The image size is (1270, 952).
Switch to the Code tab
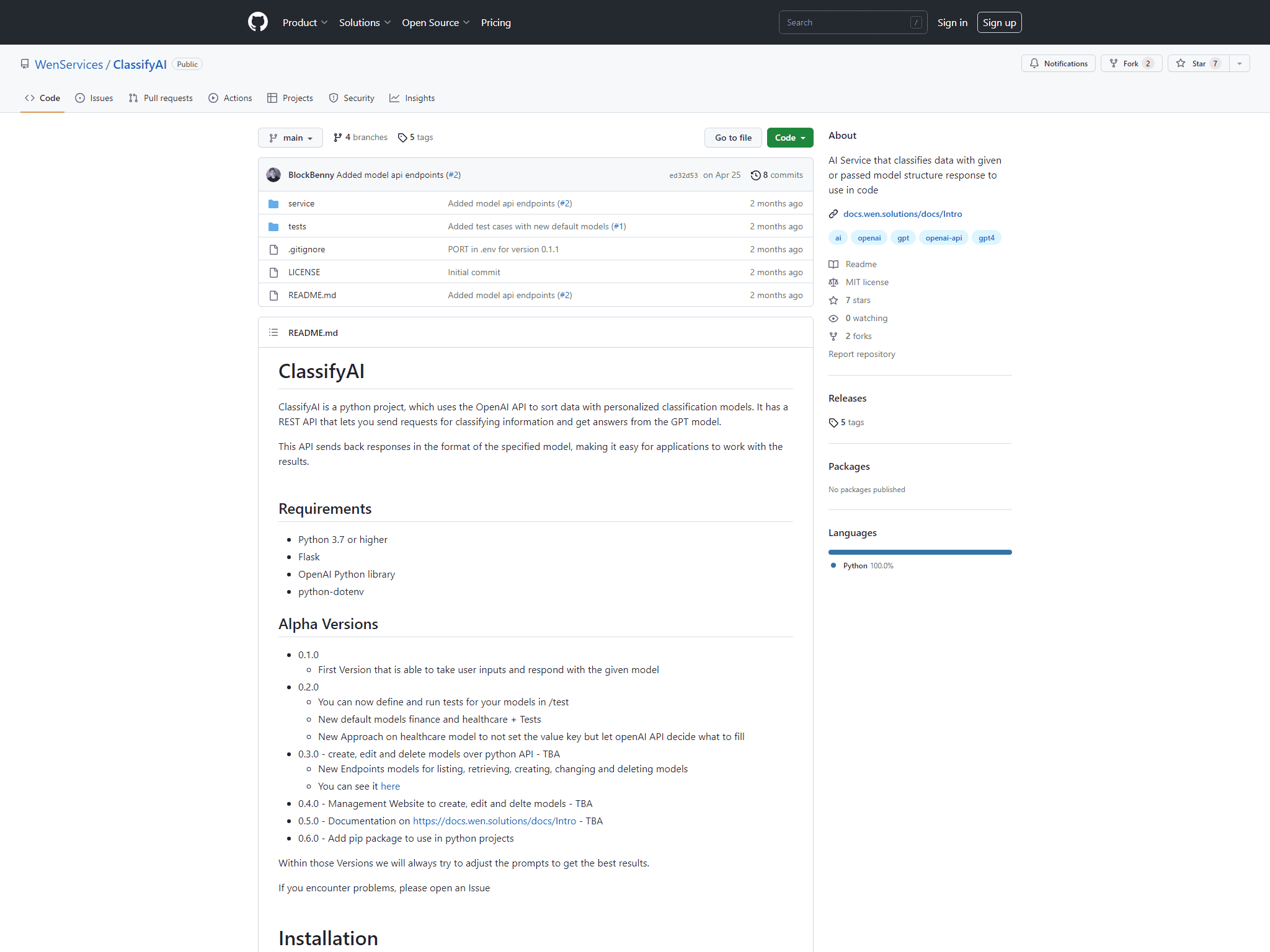click(42, 98)
